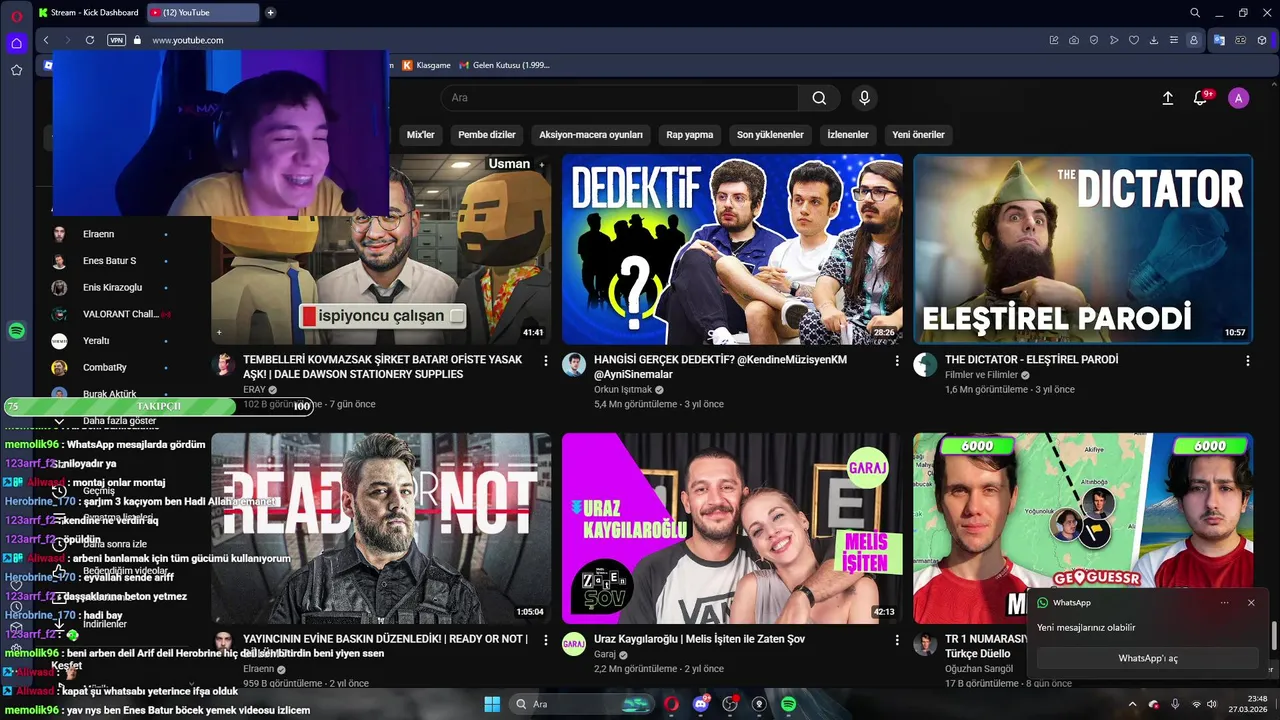1280x720 pixels.
Task: Open a new browser tab with plus
Action: click(270, 12)
